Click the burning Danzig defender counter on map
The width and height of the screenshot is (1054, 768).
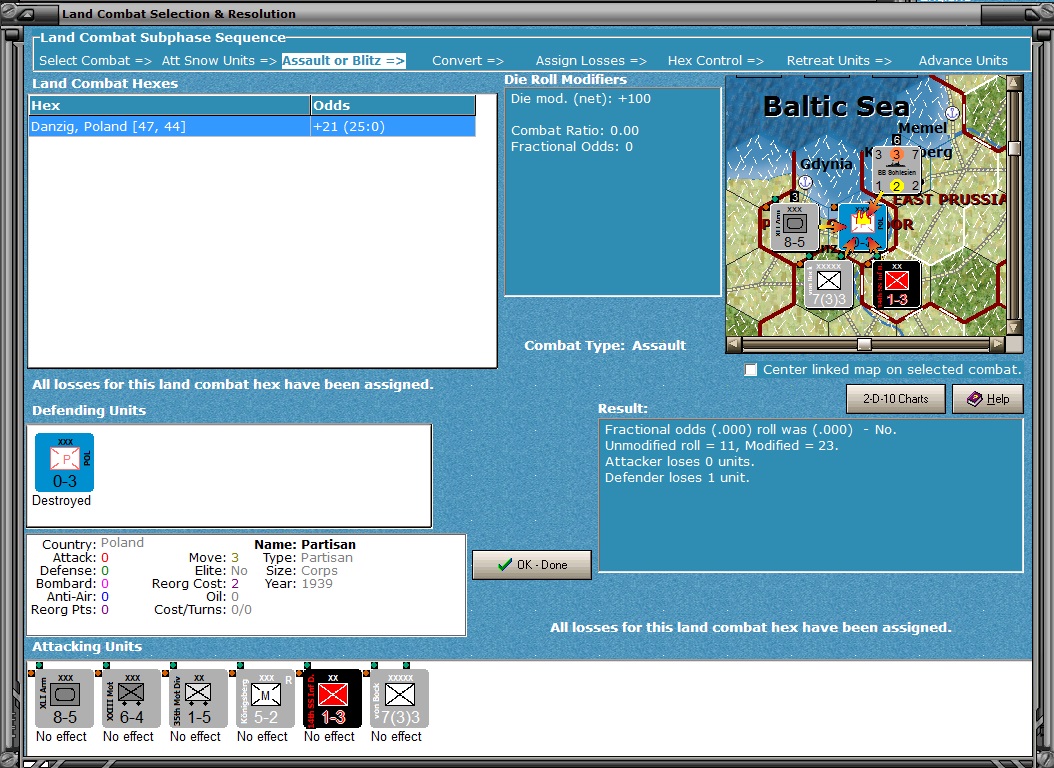pos(862,227)
